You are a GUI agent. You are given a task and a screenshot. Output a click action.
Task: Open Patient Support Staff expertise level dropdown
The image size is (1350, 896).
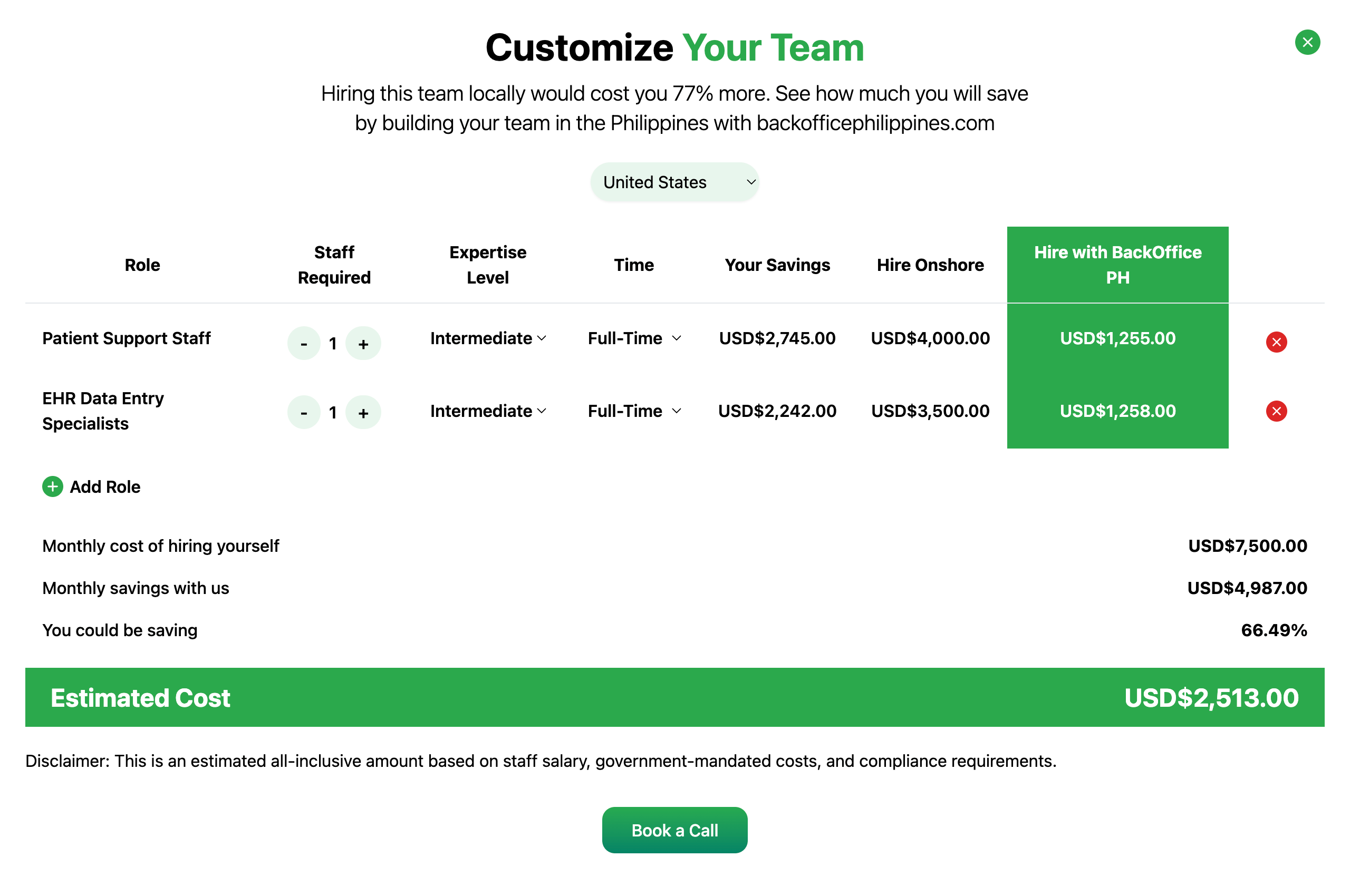[x=488, y=338]
